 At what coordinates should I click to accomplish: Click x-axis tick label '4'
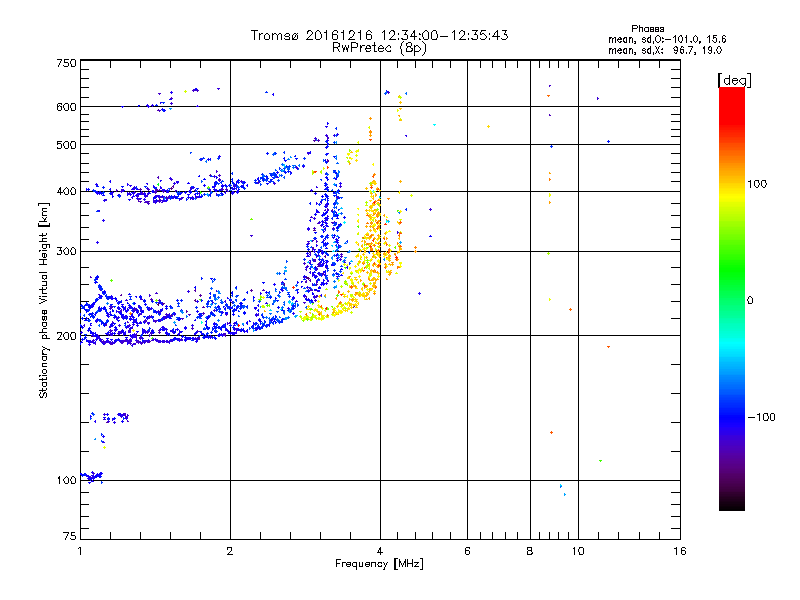click(380, 551)
